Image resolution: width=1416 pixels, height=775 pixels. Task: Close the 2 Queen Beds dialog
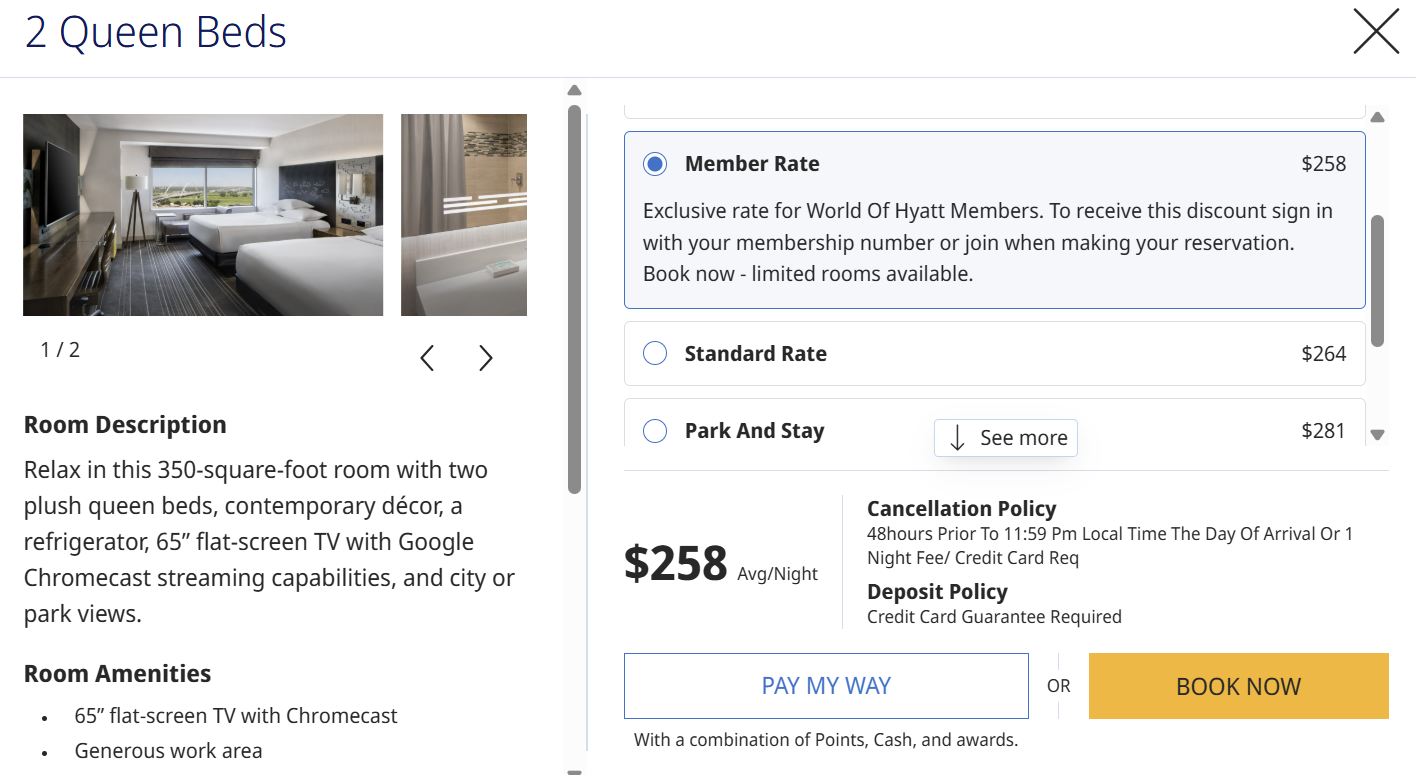coord(1376,31)
